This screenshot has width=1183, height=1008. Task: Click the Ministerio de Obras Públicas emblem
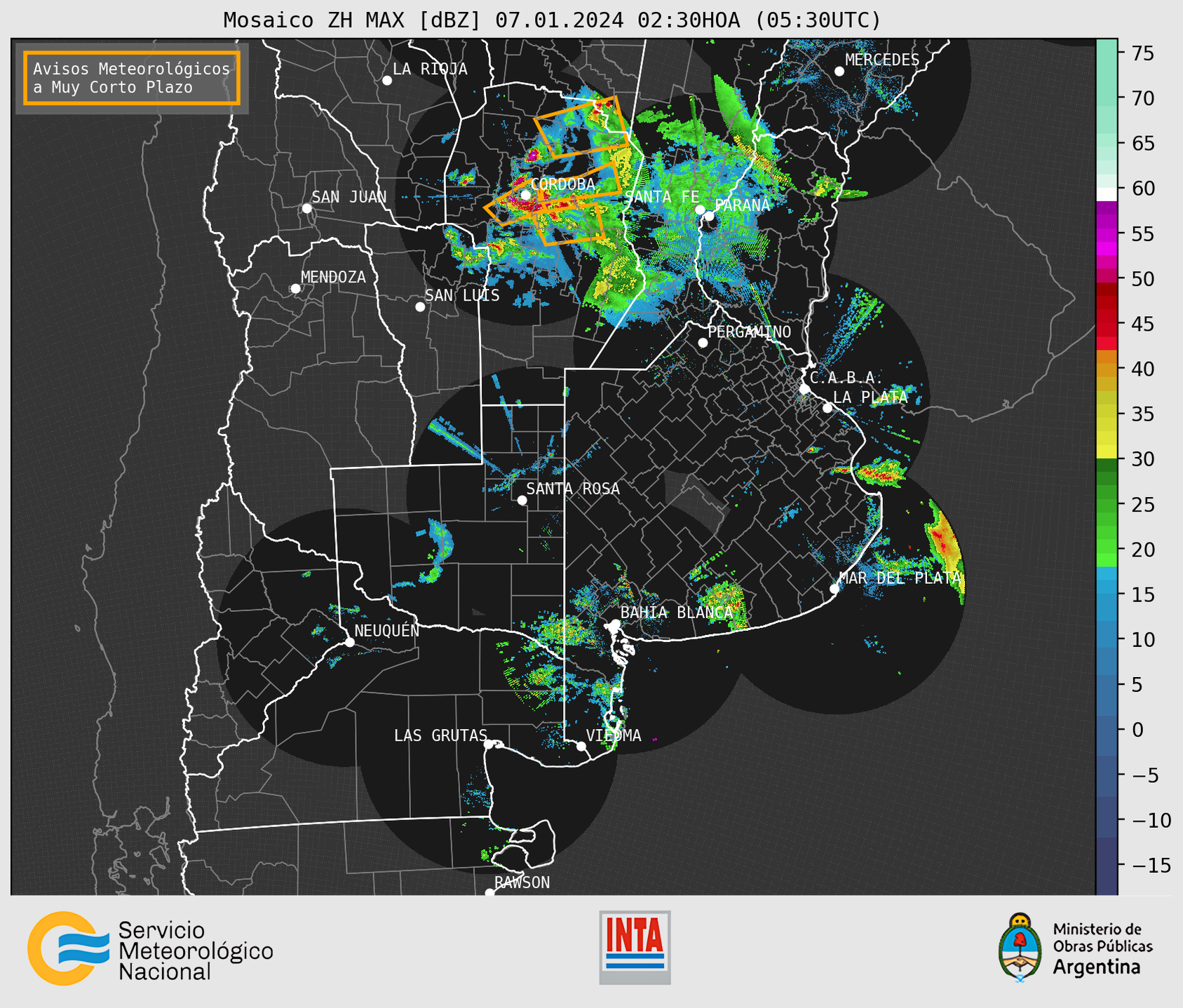(1020, 948)
